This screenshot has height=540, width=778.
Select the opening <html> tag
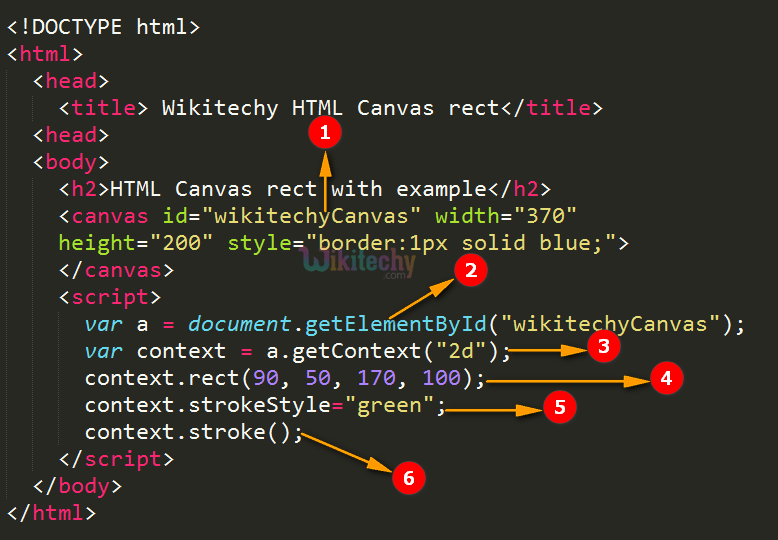tap(45, 54)
